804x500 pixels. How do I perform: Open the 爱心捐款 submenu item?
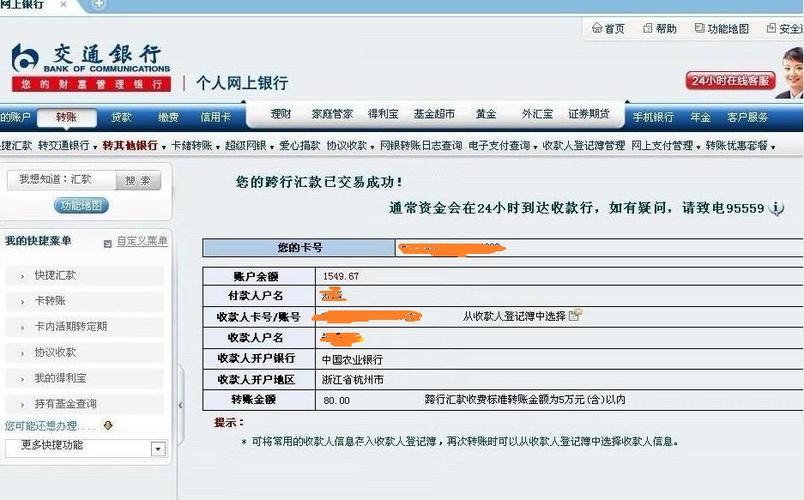(299, 146)
